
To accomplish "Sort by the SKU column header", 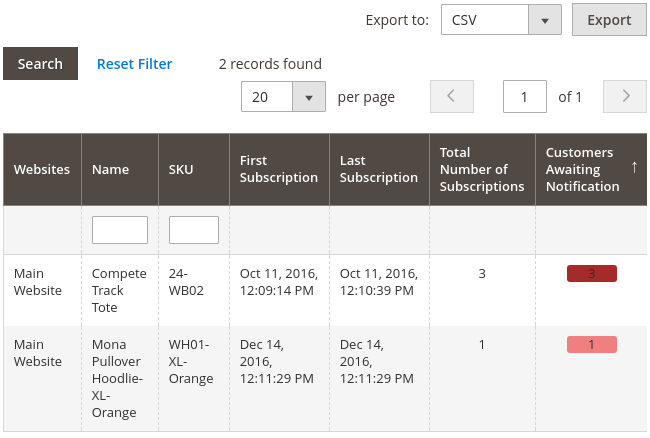I will (x=181, y=170).
